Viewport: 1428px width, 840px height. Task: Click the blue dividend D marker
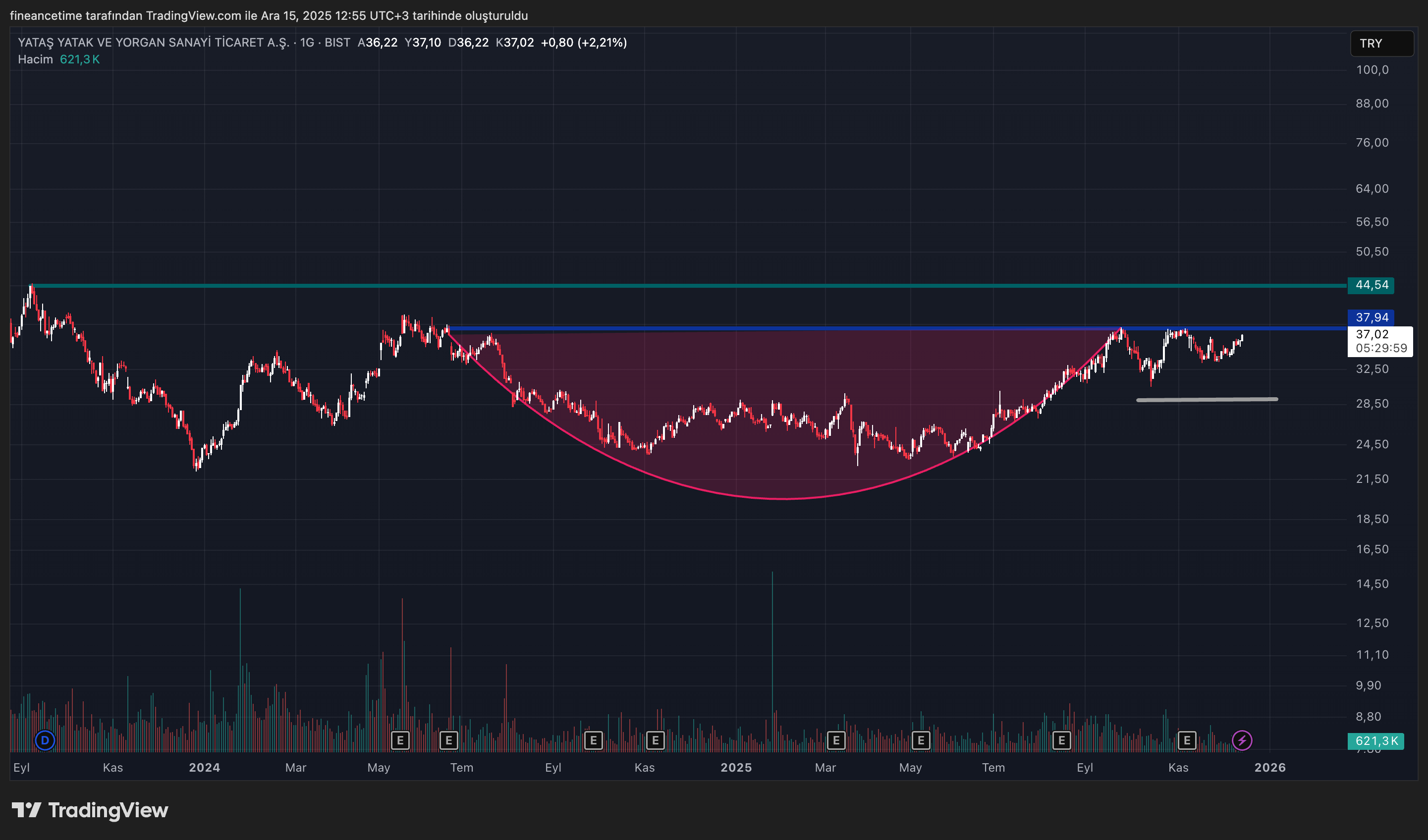tap(45, 740)
